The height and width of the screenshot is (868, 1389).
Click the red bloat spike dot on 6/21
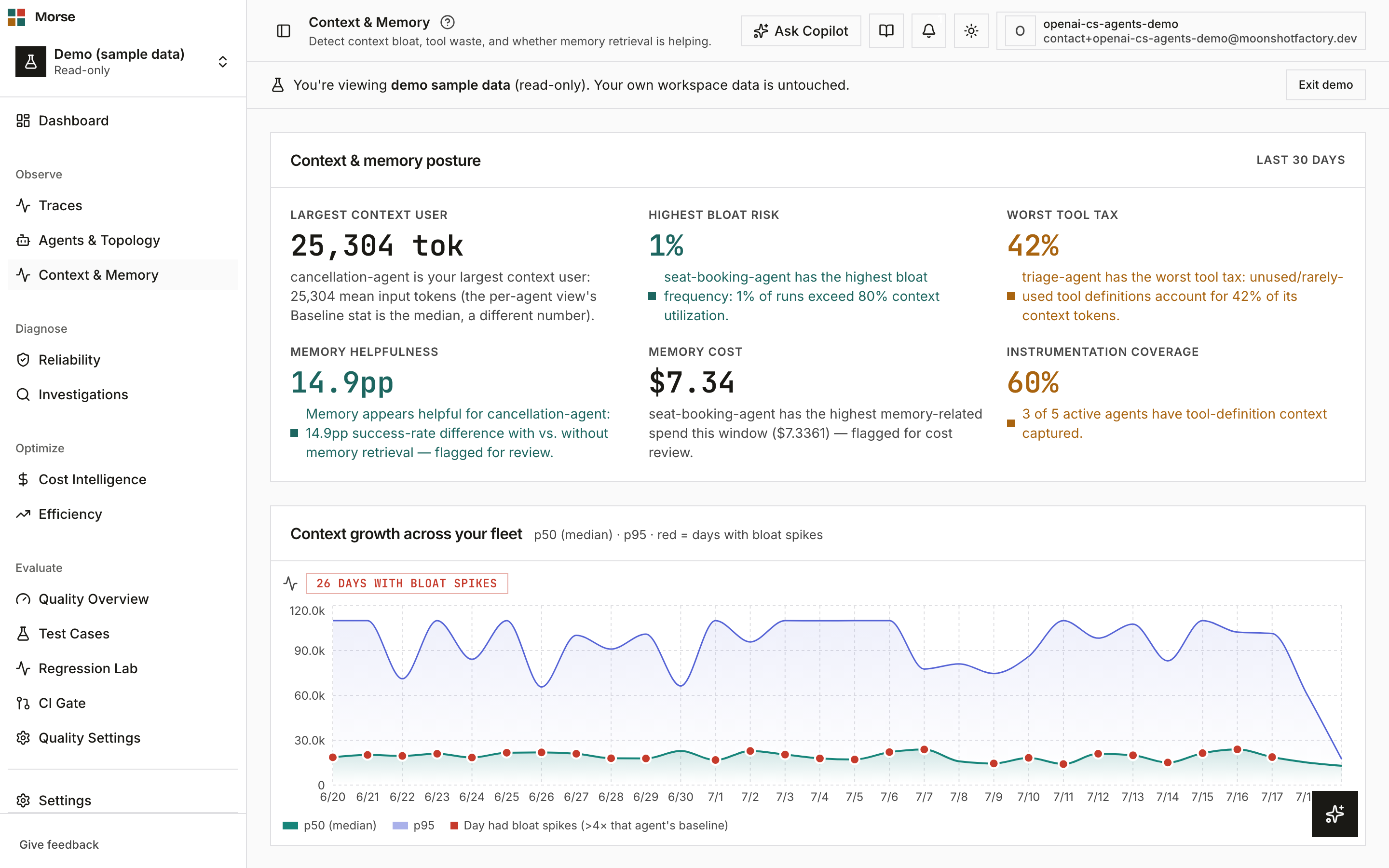[x=368, y=755]
